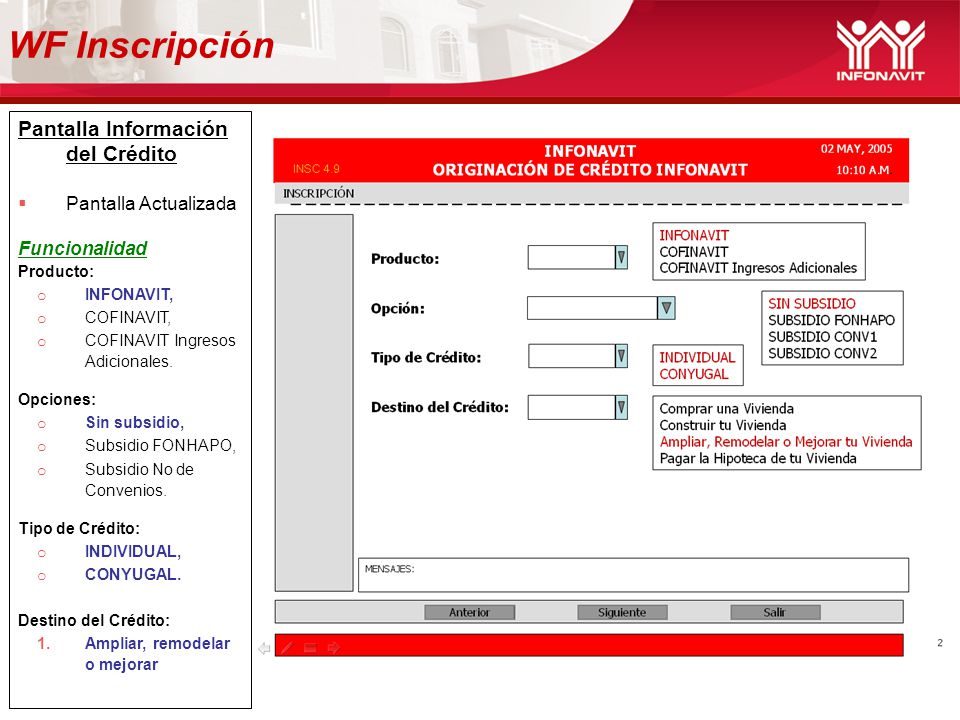Click the INSC 4.9 screen code

tap(316, 169)
